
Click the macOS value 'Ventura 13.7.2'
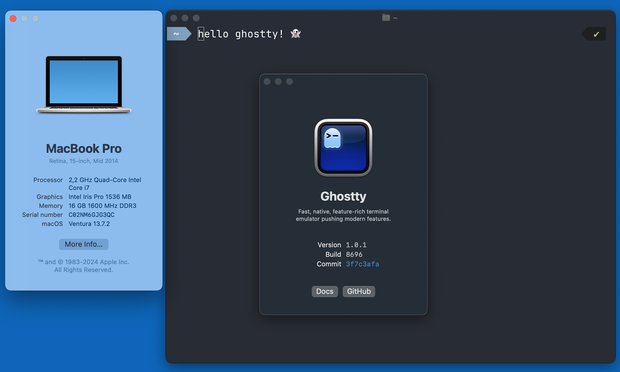click(89, 224)
